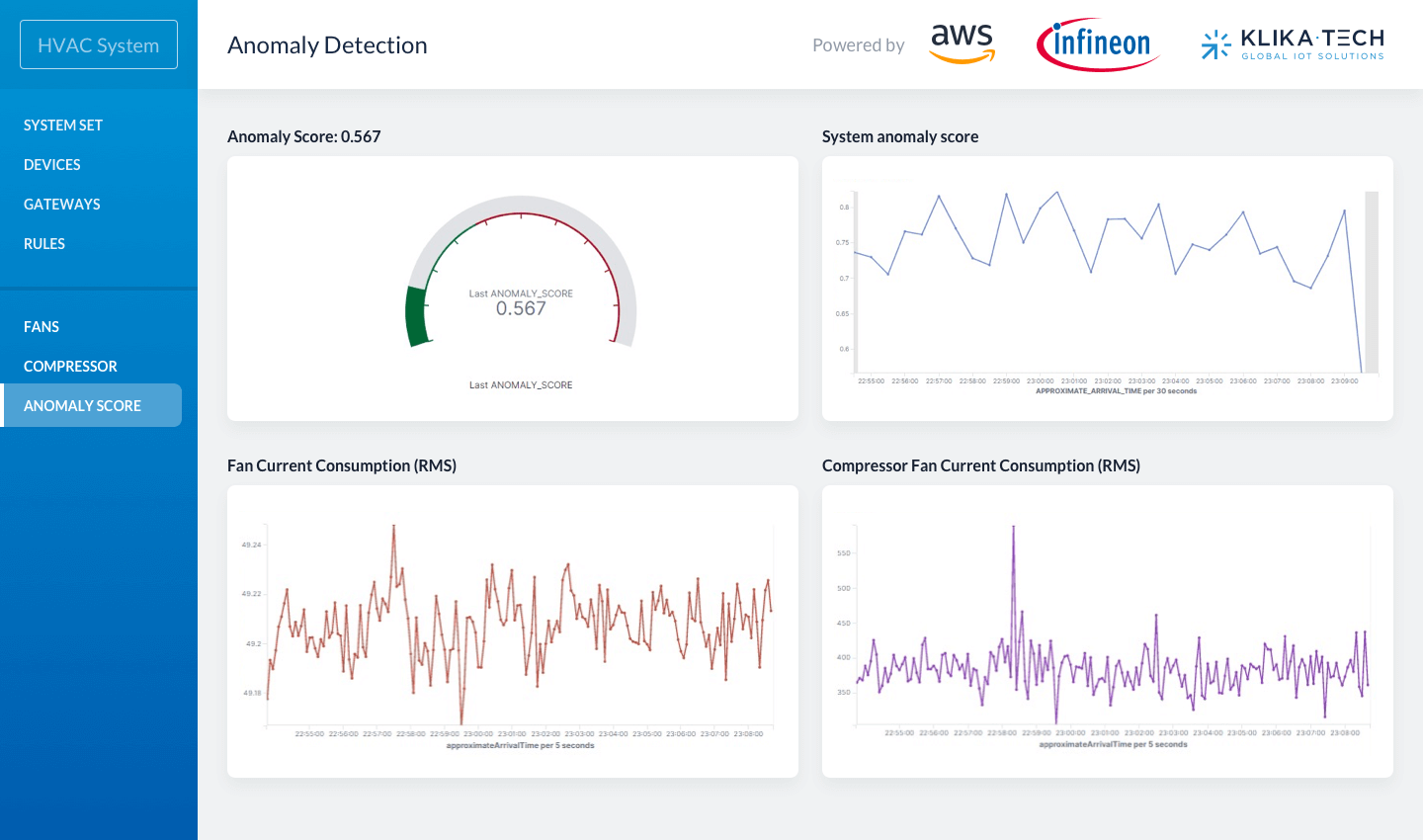The width and height of the screenshot is (1423, 840).
Task: Click the Anomaly Detection page title
Action: [x=327, y=45]
